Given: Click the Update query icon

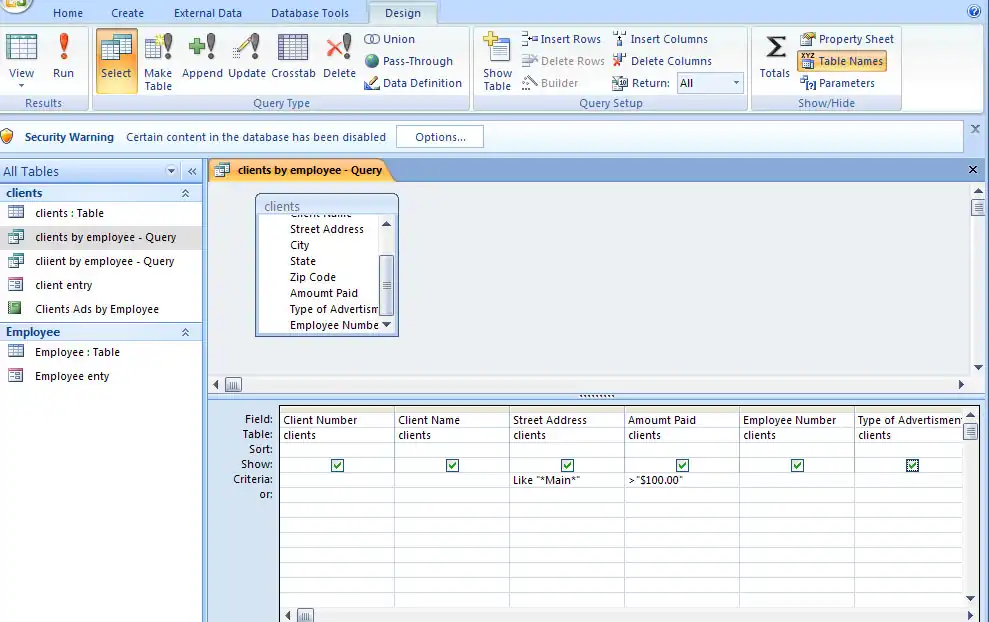Looking at the screenshot, I should tap(246, 56).
